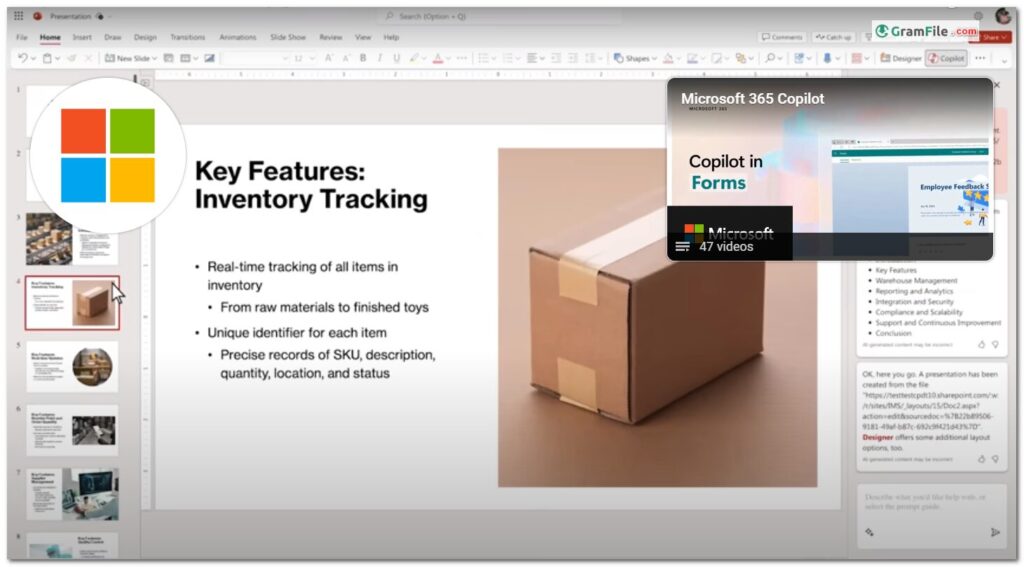Click the Search (Option + Q) box
1024x567 pixels.
500,16
